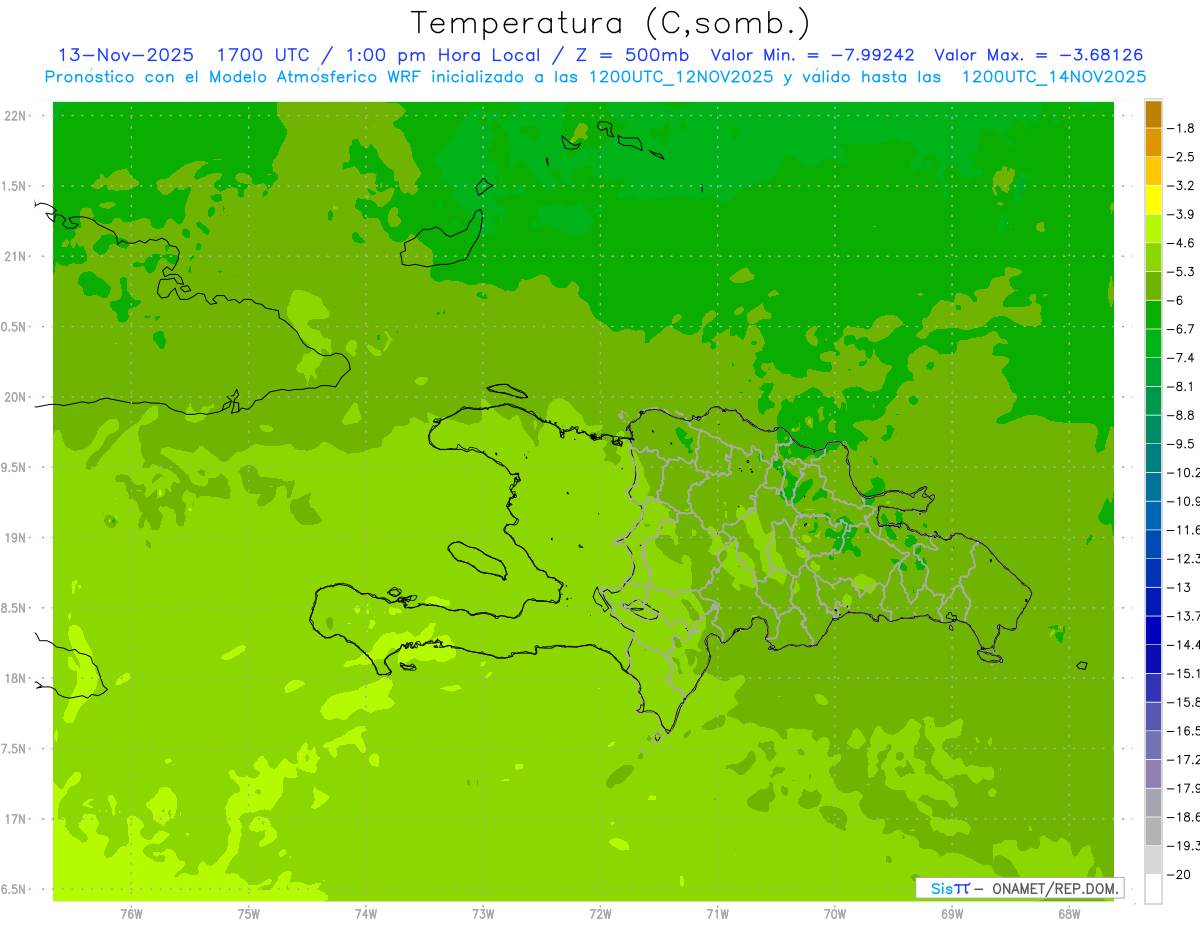Click the "-2.5" colorbar value

coord(1182,157)
